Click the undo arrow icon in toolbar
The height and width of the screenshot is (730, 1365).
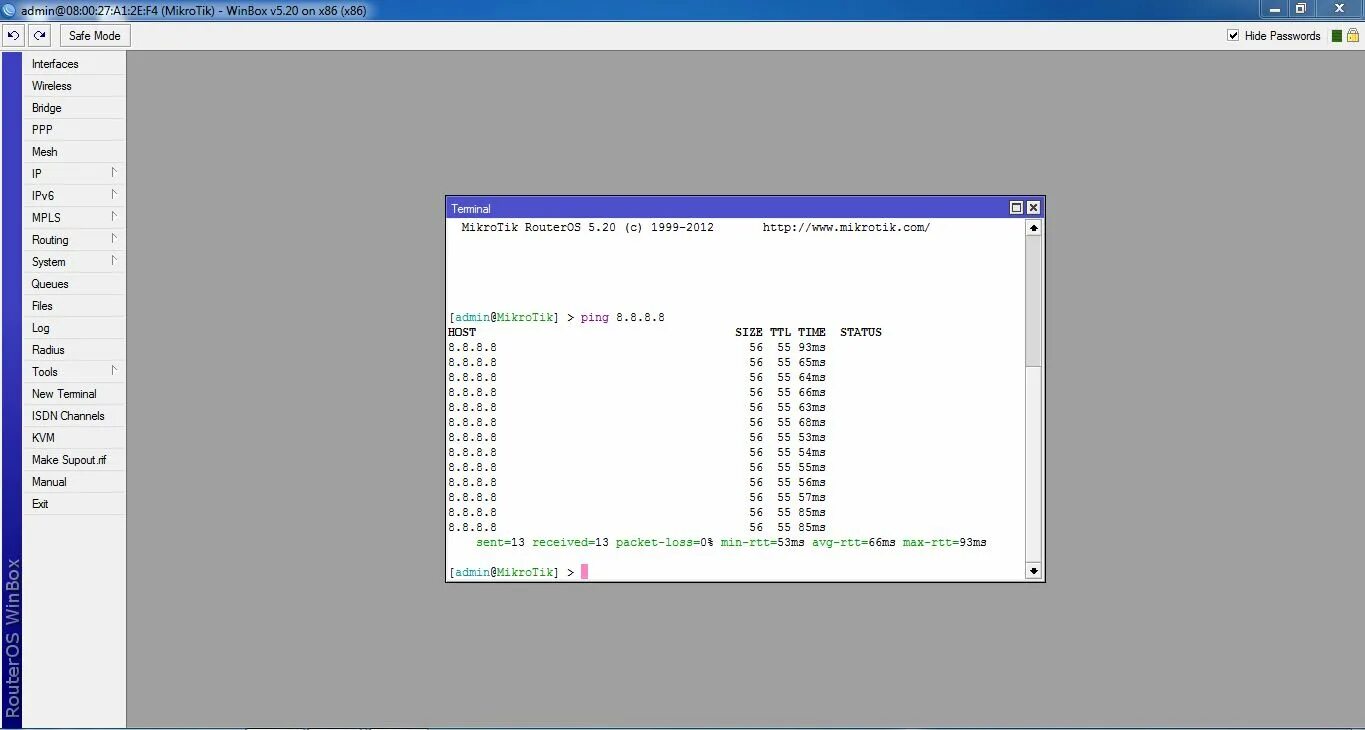(13, 36)
